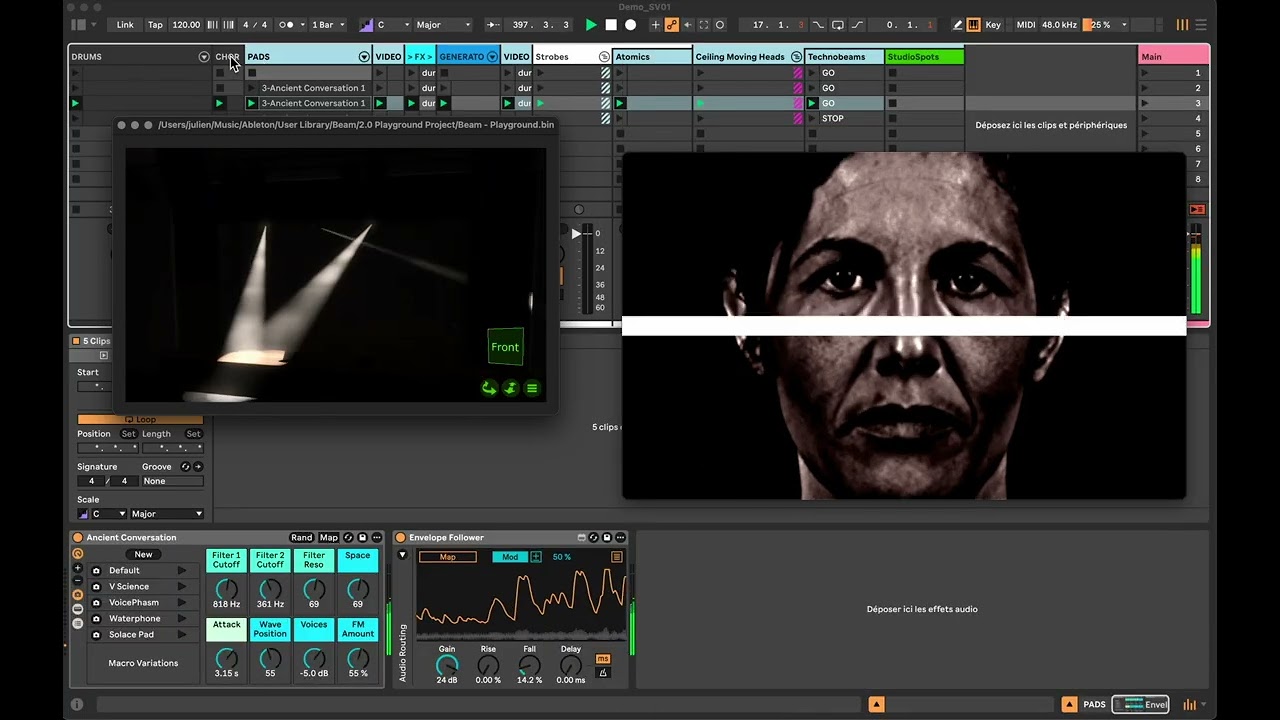The width and height of the screenshot is (1280, 720).
Task: Open the Major scale dropdown in toolbar
Action: pos(443,25)
